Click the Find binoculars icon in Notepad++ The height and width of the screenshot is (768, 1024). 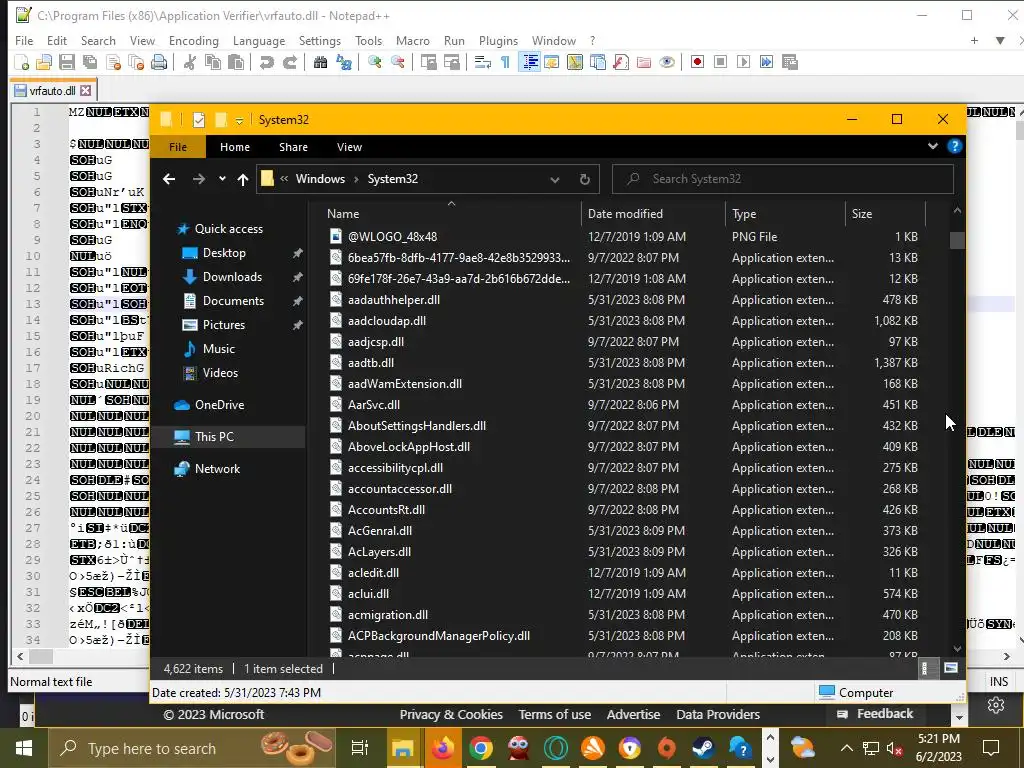[320, 62]
